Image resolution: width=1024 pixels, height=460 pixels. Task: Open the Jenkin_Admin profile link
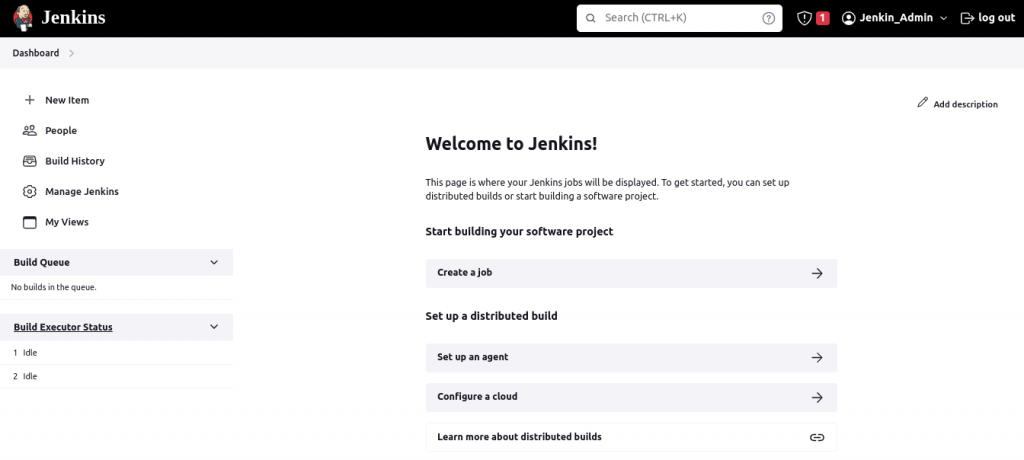(x=895, y=18)
